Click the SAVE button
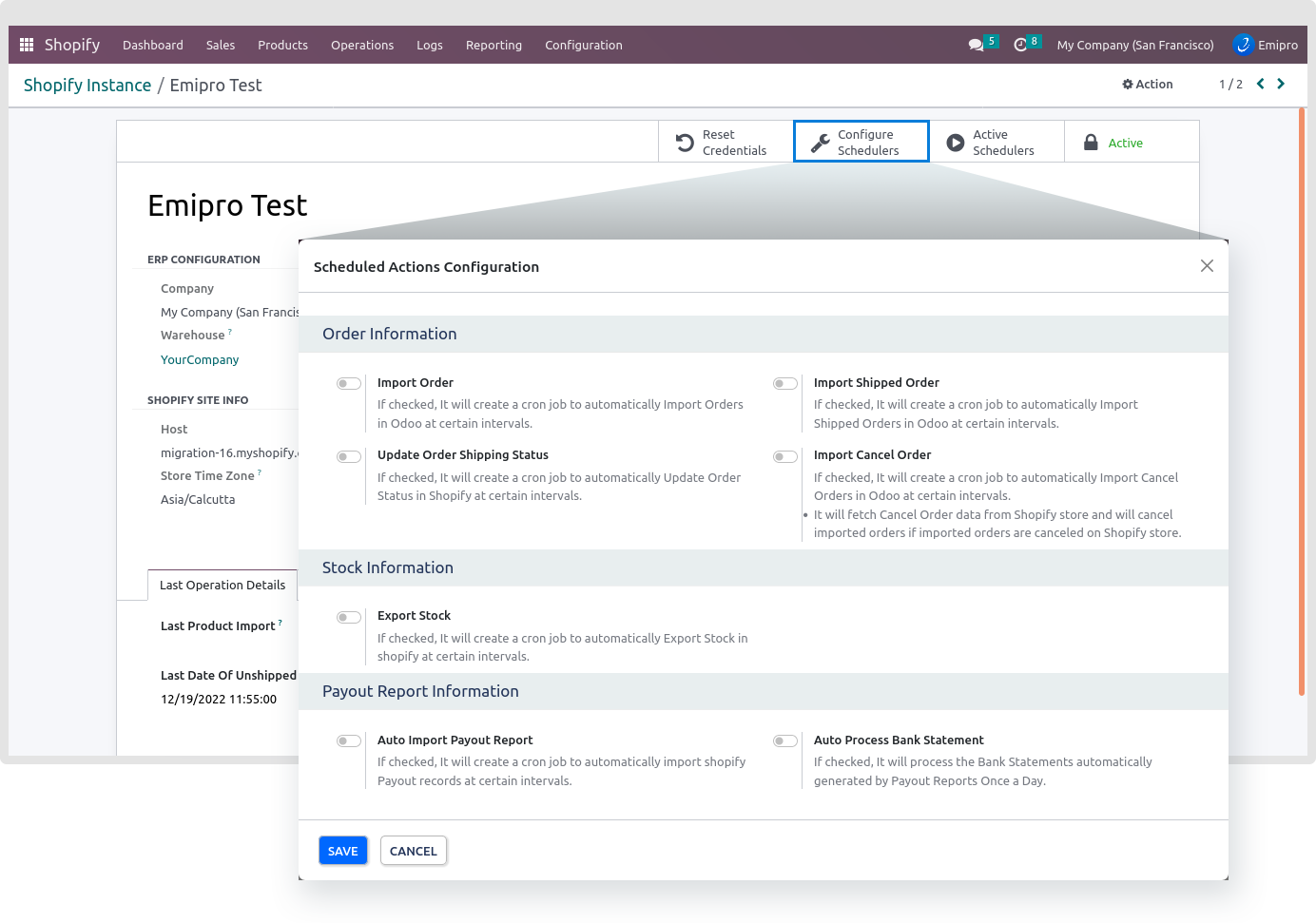 (x=342, y=851)
